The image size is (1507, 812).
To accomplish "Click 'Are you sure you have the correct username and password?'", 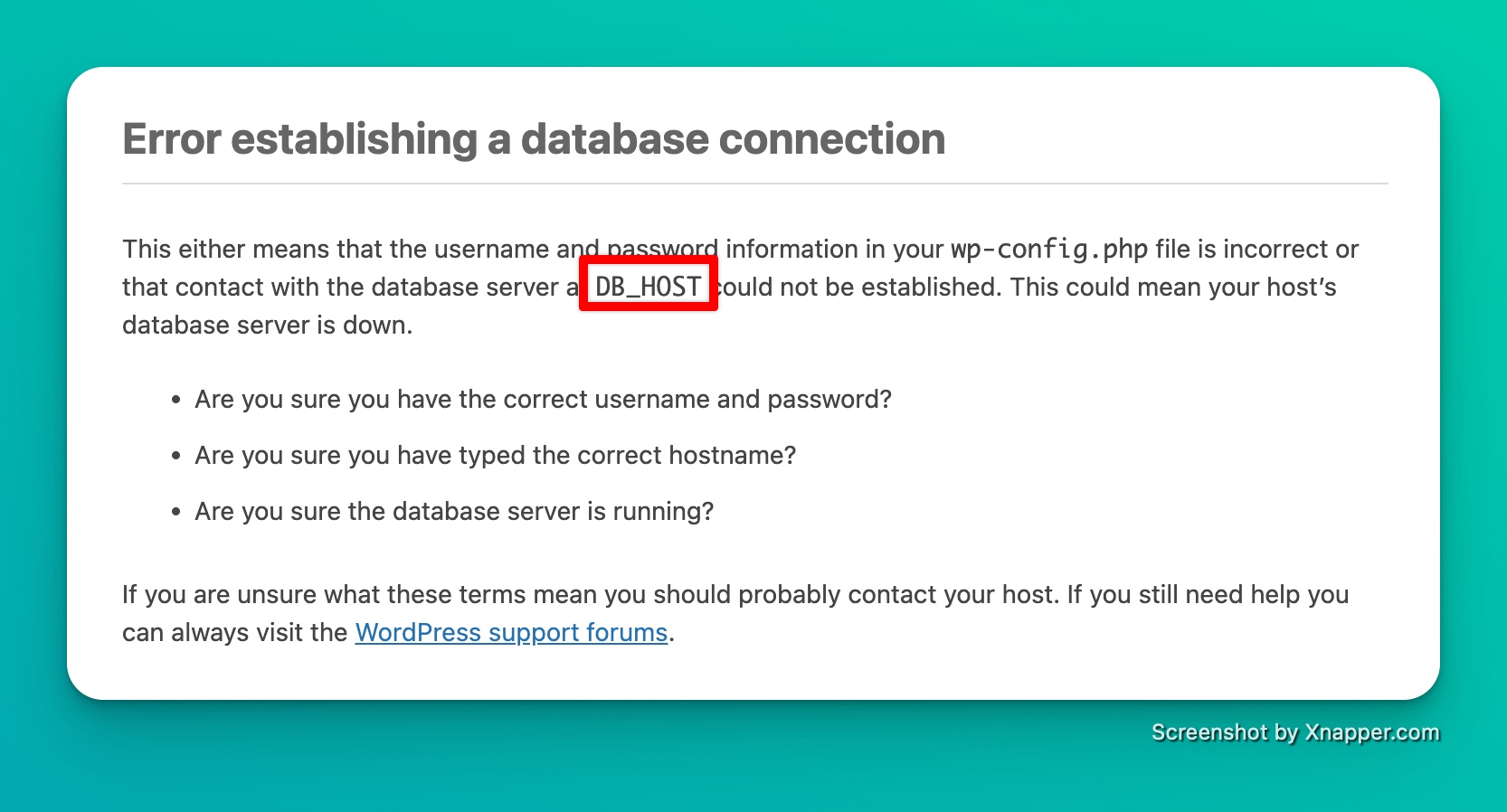I will [544, 400].
